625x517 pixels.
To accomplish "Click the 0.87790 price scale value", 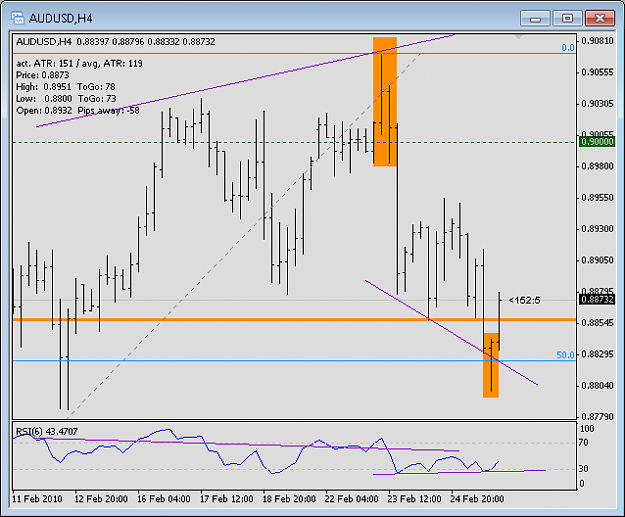I will (597, 417).
